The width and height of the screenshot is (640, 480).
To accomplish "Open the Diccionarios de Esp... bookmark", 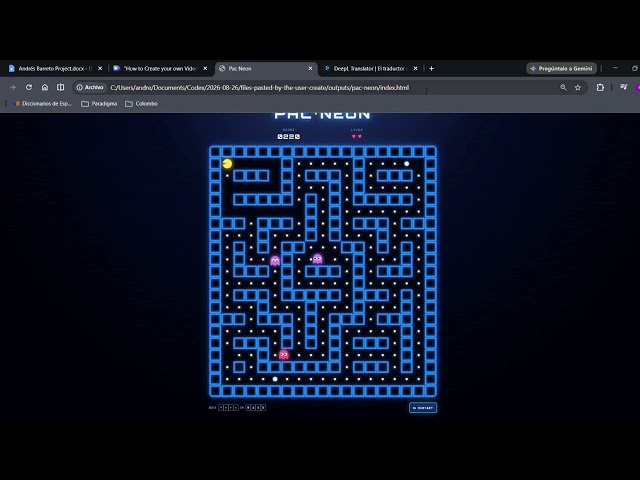I will click(43, 104).
